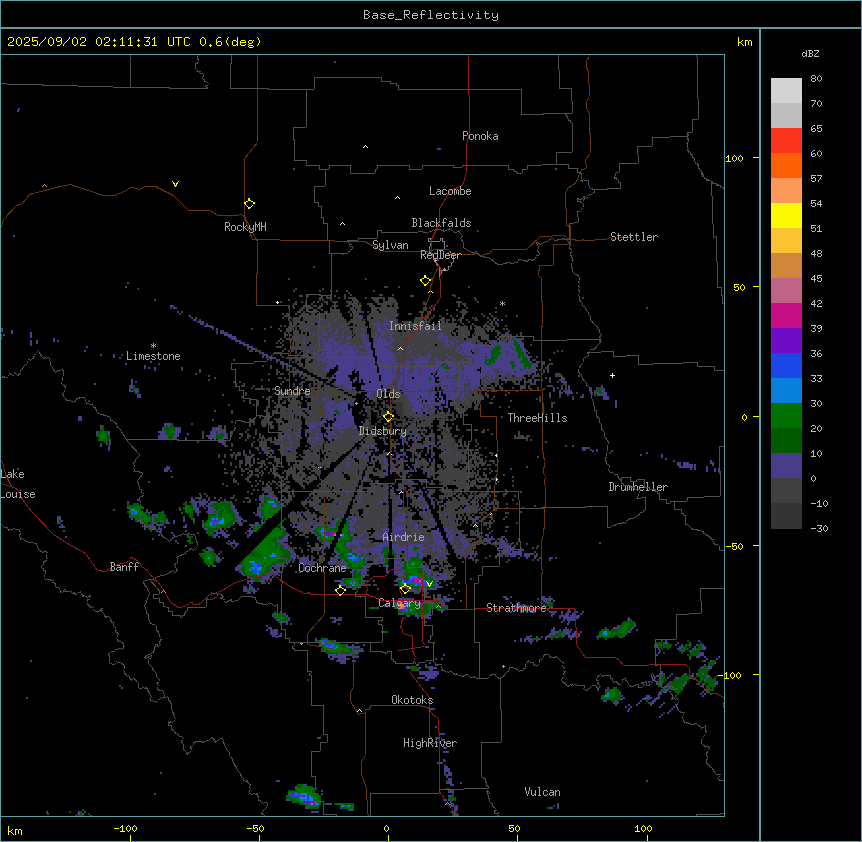This screenshot has width=862, height=842.
Task: Click the Strathmore label
Action: [x=516, y=608]
